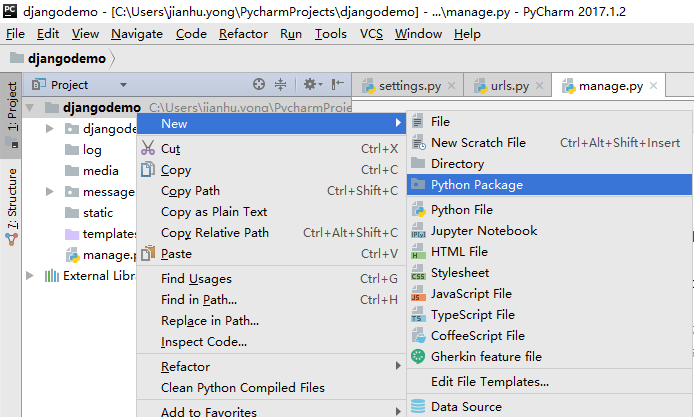Click the Cut scissors icon
The height and width of the screenshot is (417, 694).
tap(148, 148)
